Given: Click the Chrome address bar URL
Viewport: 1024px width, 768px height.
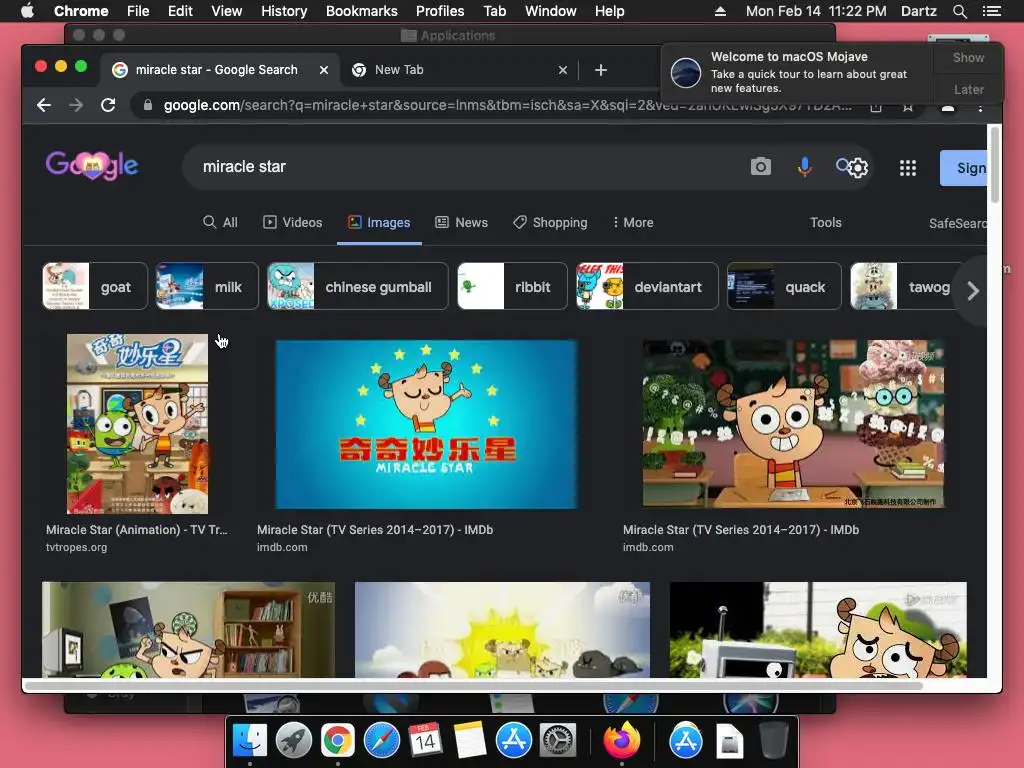Looking at the screenshot, I should [507, 105].
